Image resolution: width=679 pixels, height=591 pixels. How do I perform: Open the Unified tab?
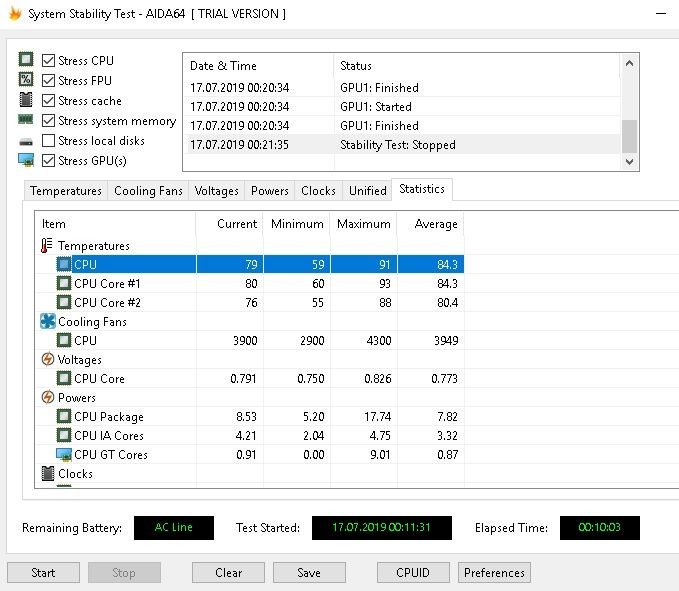[x=368, y=191]
